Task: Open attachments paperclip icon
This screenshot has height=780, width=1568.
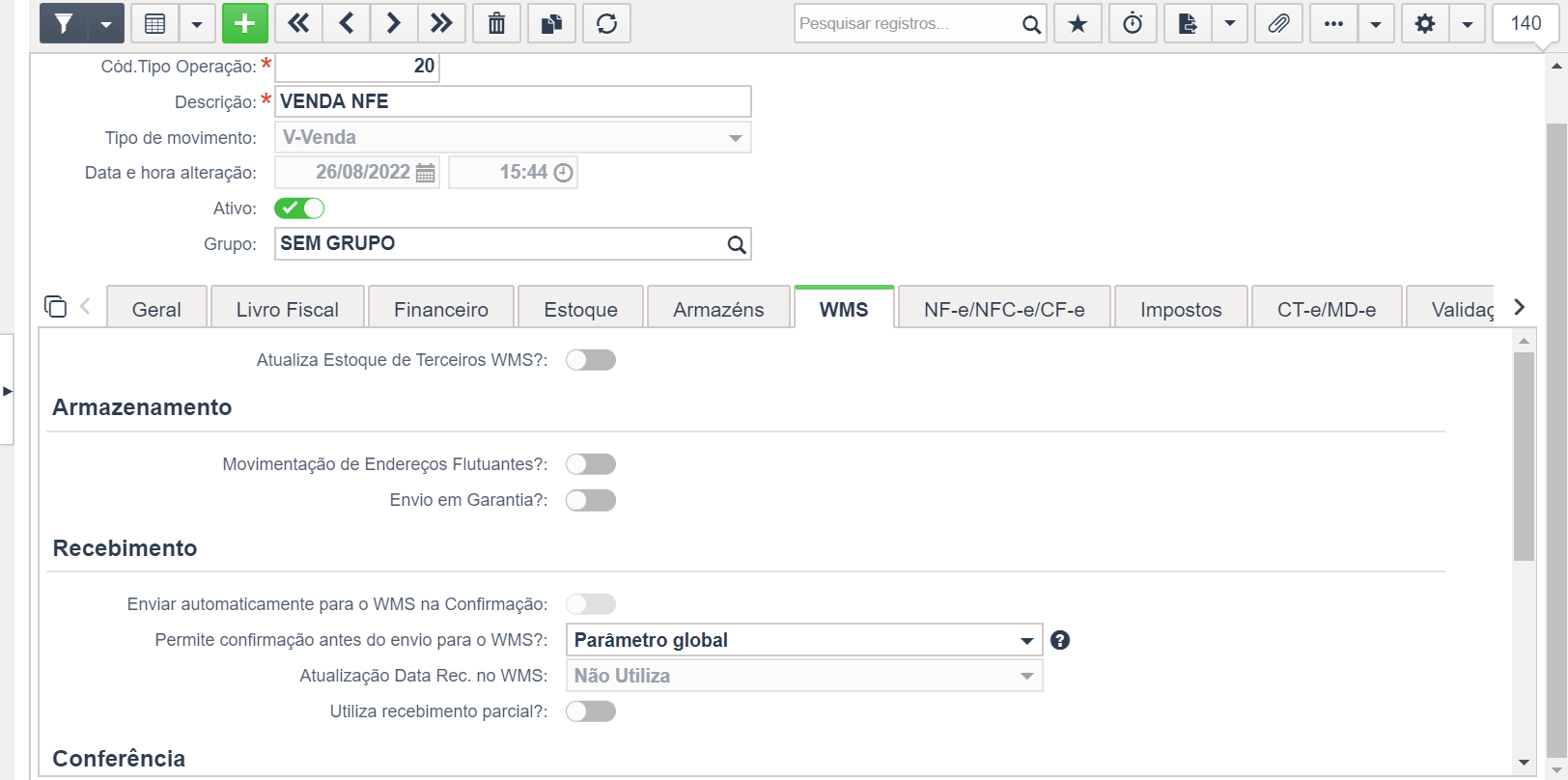Action: click(1278, 23)
